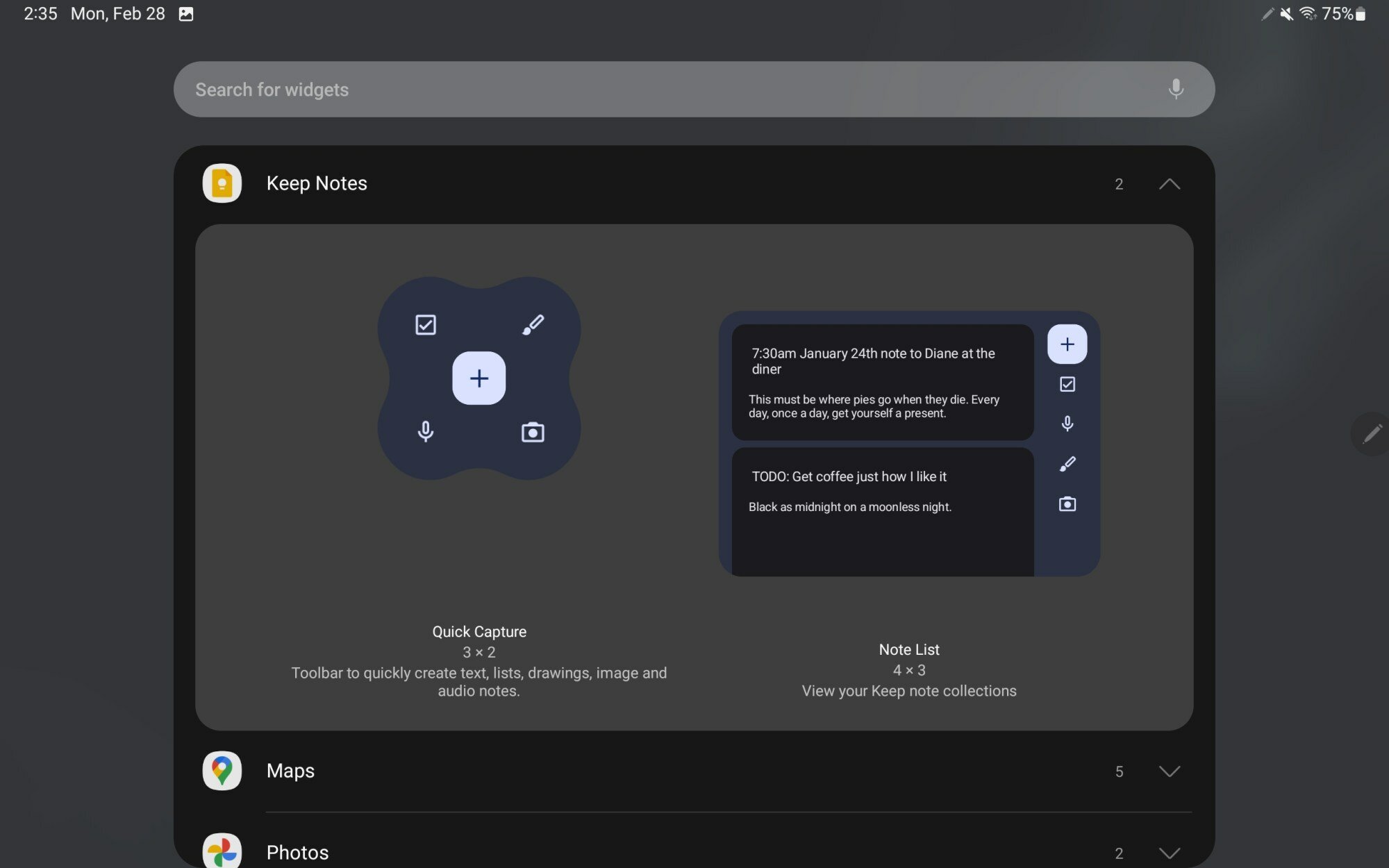Screen dimensions: 1389x868
Task: Collapse the Keep Notes widget section
Action: (1169, 184)
